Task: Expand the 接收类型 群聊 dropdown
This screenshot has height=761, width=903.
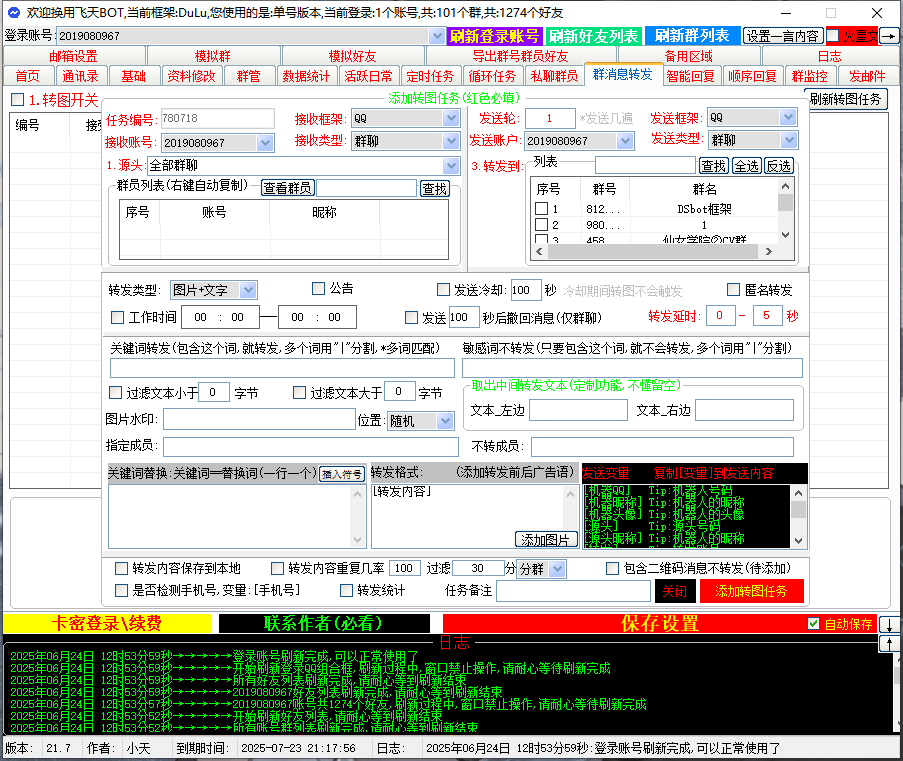Action: click(x=451, y=141)
